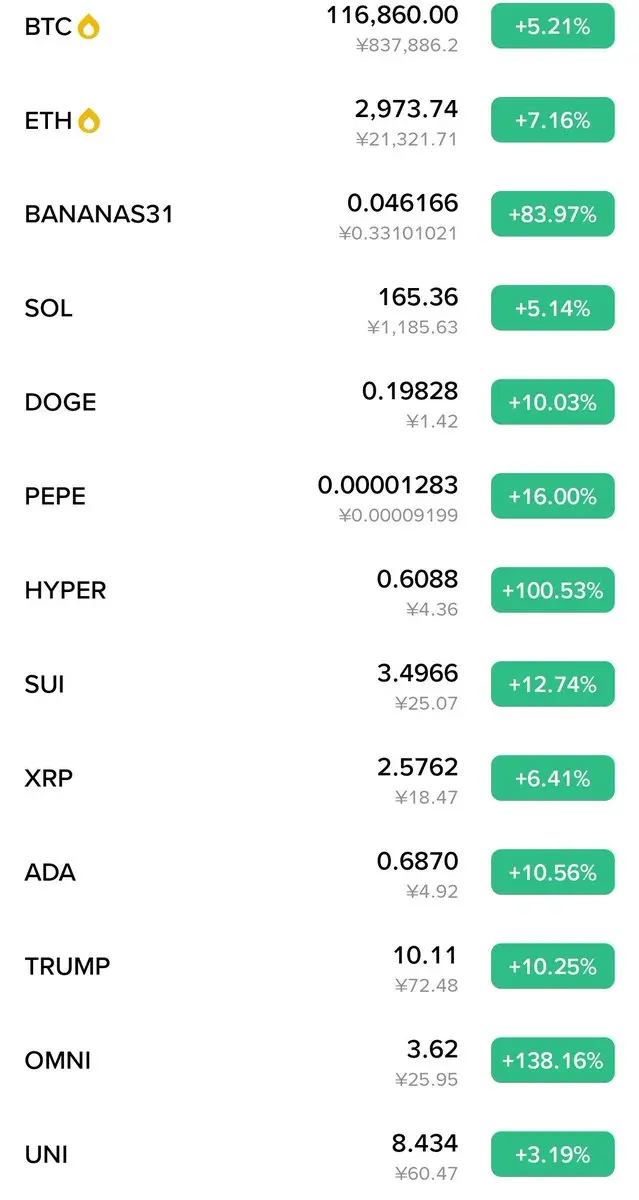Select DOGE price 0.19828

click(410, 391)
